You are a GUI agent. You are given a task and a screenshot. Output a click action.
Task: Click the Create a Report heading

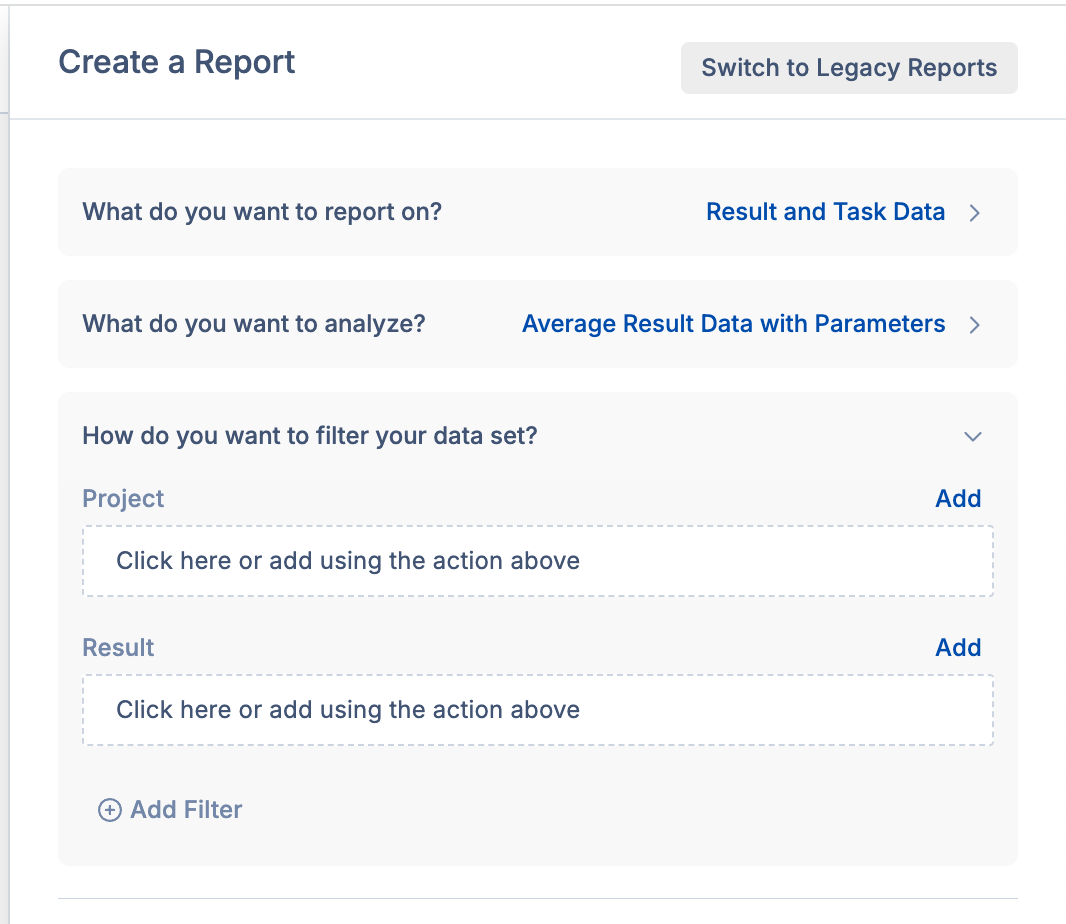177,62
